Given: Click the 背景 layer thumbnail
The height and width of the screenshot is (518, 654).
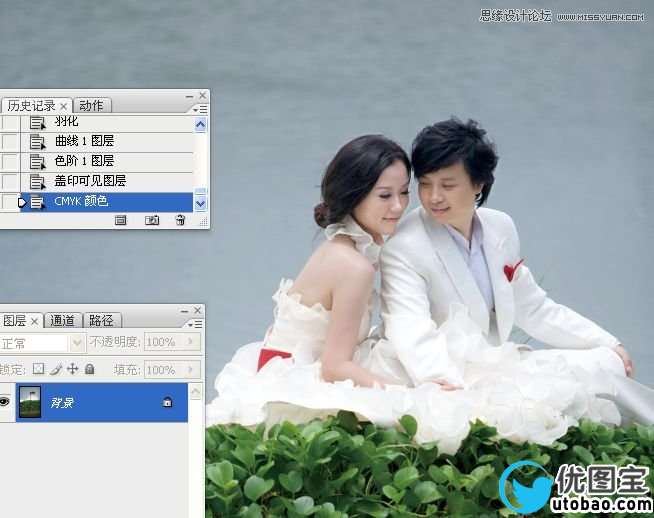Looking at the screenshot, I should coord(30,402).
